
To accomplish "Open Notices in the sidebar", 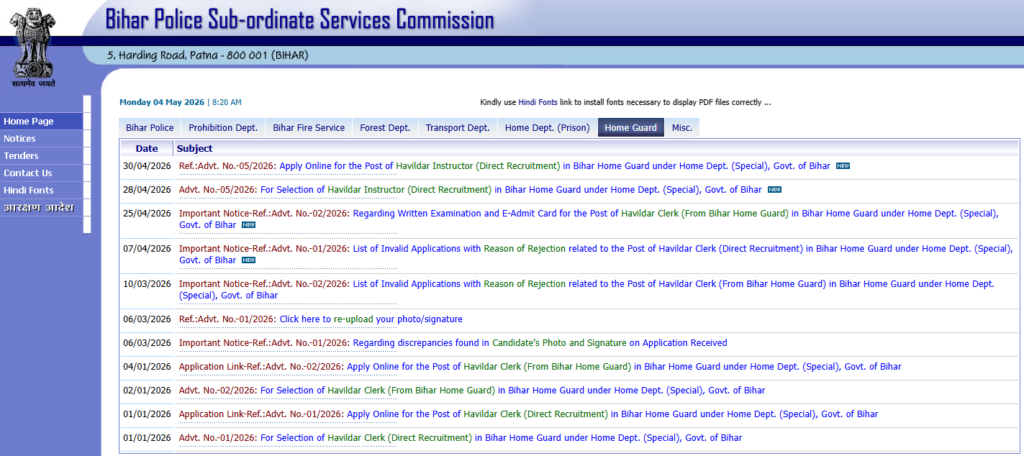I will (x=41, y=138).
